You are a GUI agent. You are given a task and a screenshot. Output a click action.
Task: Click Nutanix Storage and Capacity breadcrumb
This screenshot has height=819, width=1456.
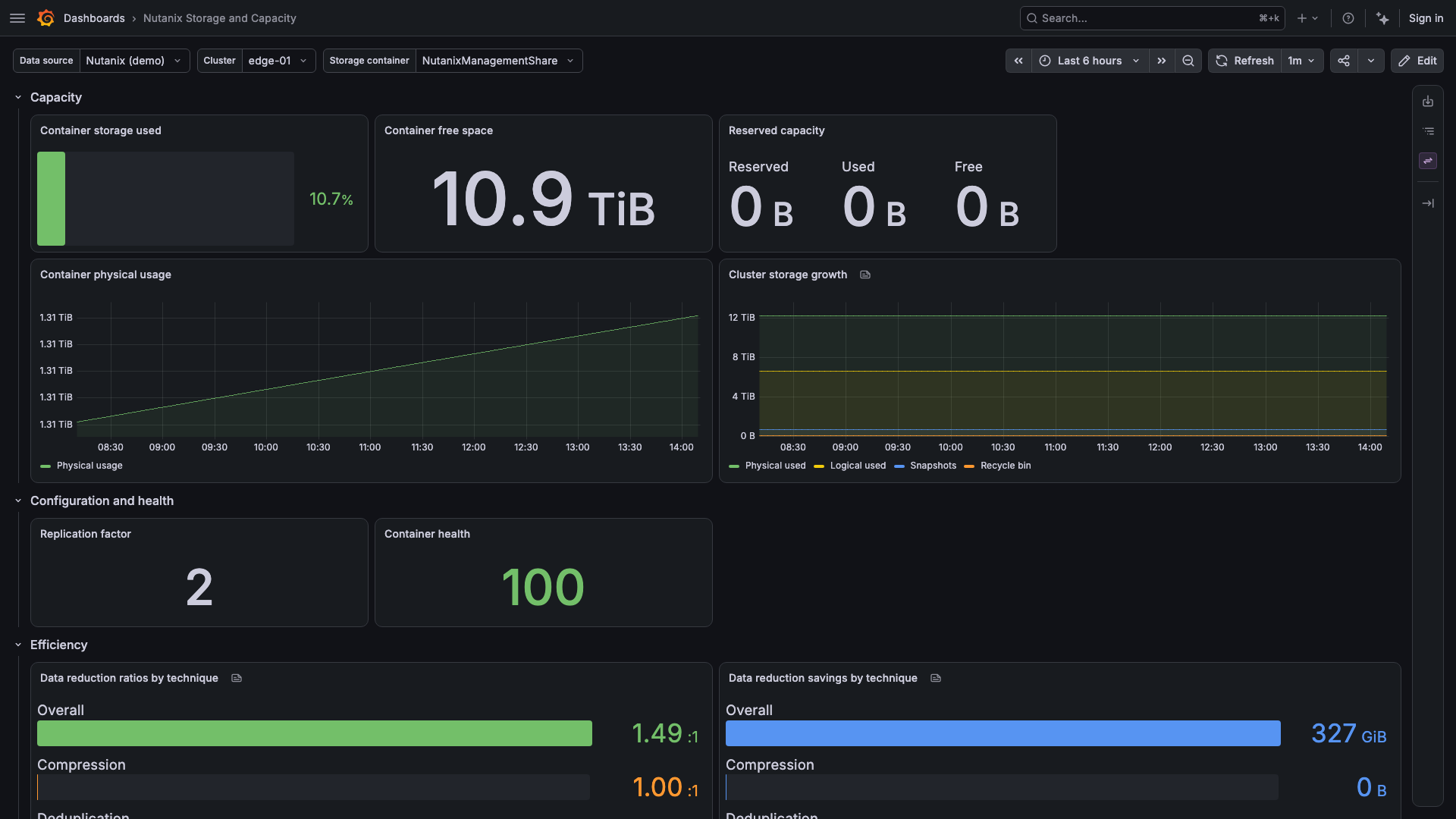click(x=220, y=18)
